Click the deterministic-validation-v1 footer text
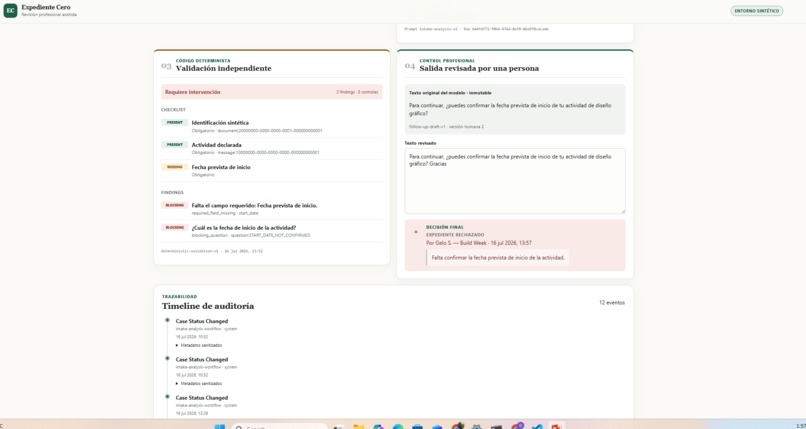The image size is (806, 429). (x=212, y=251)
